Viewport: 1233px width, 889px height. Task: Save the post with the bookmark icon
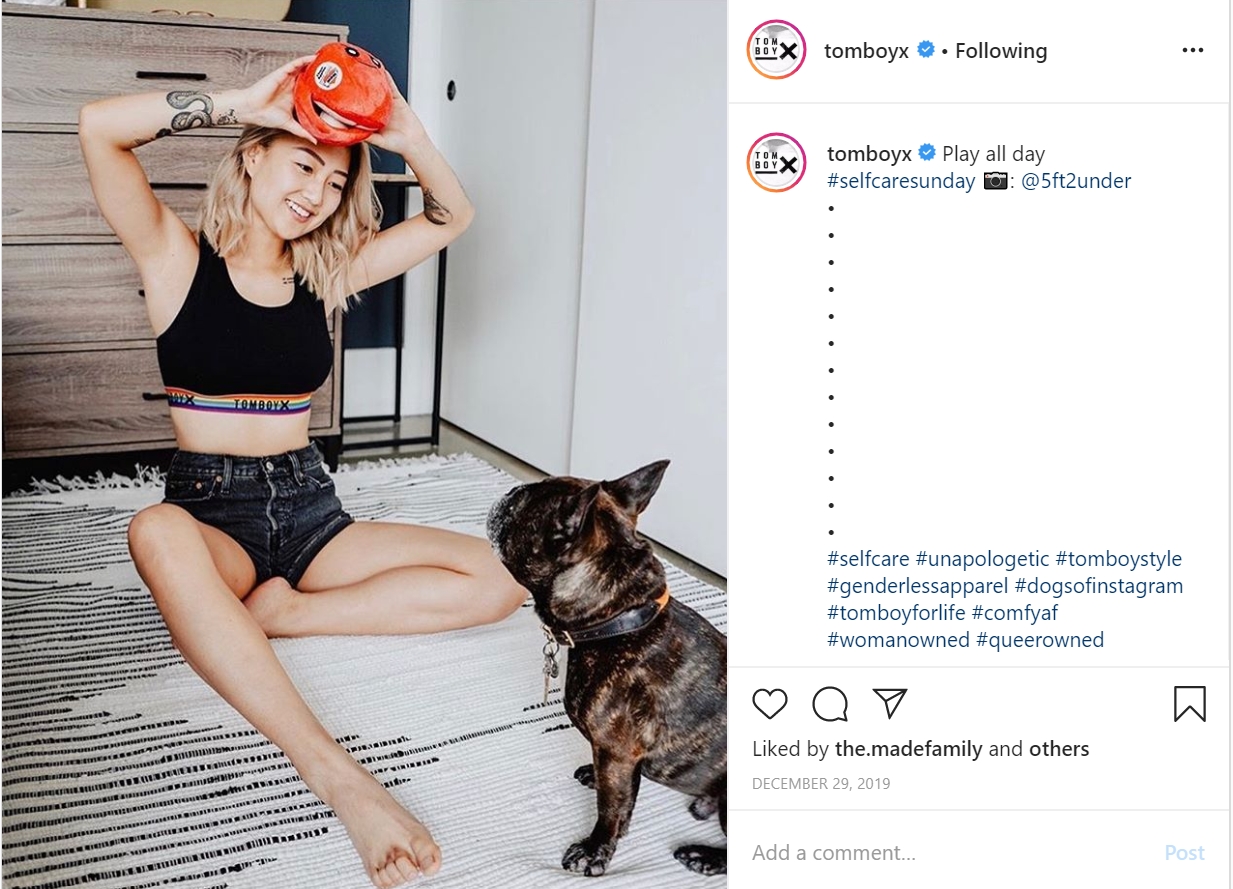tap(1190, 704)
